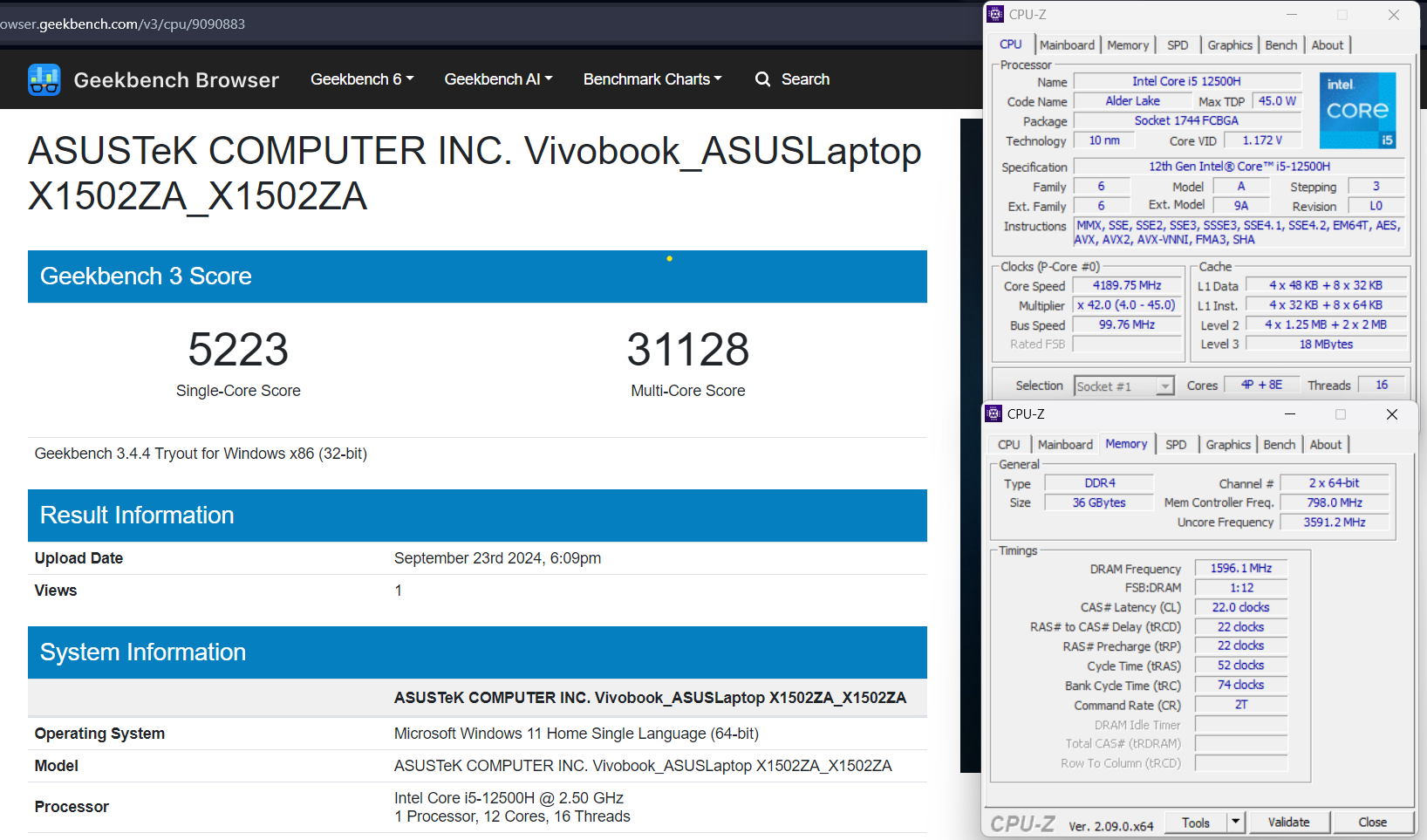Click the Core VID value 1.172 V

point(1262,140)
